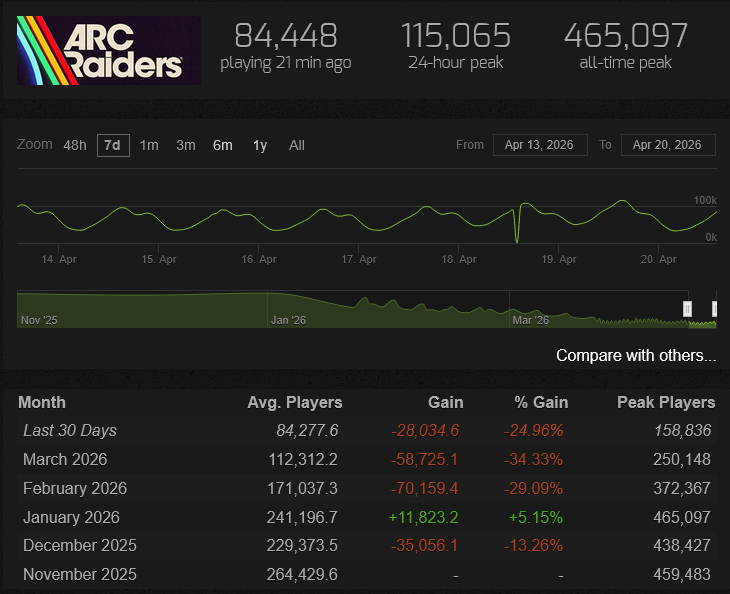Screen dimensions: 730x594
Task: Set chart zoom to 7d
Action: 113,145
